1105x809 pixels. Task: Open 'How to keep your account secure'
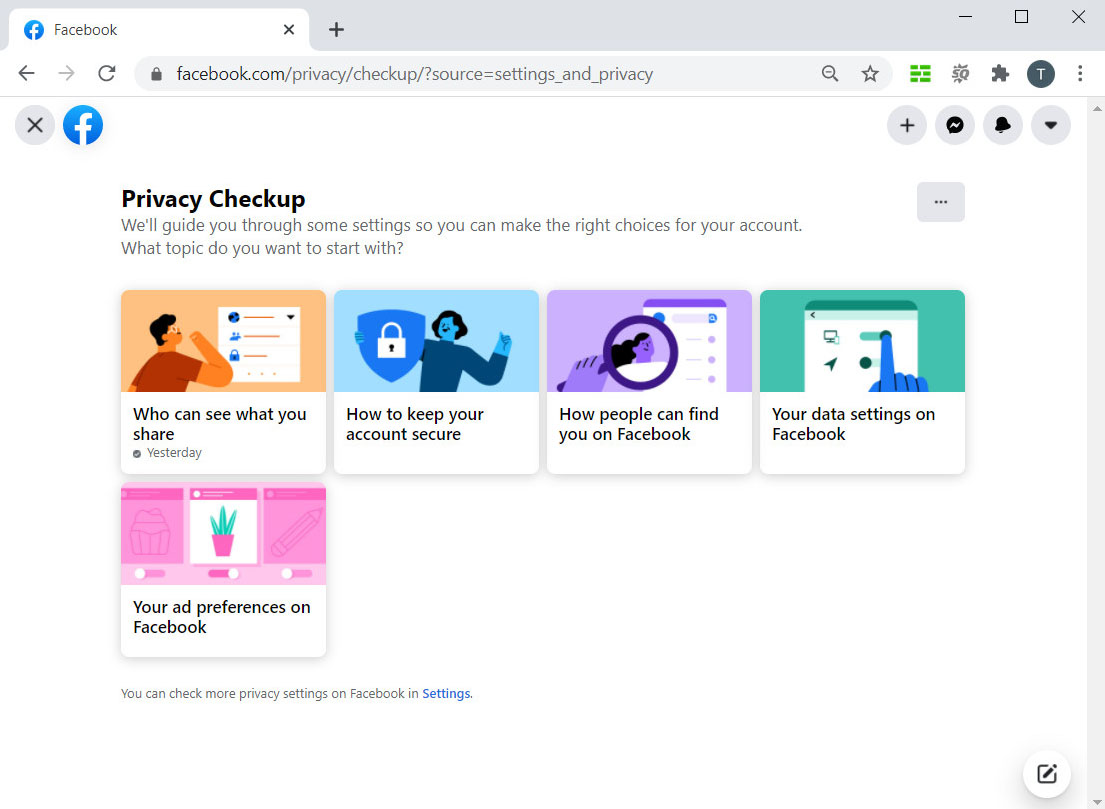[436, 382]
